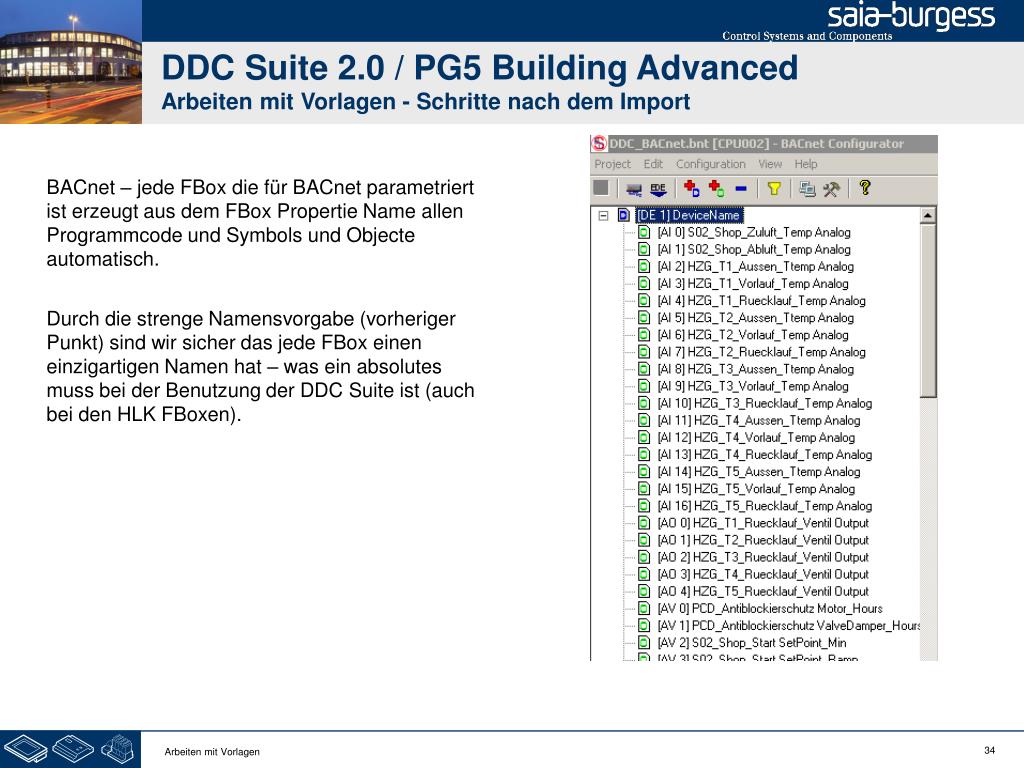Screen dimensions: 1024x768
Task: Click the EDE export icon
Action: click(658, 189)
